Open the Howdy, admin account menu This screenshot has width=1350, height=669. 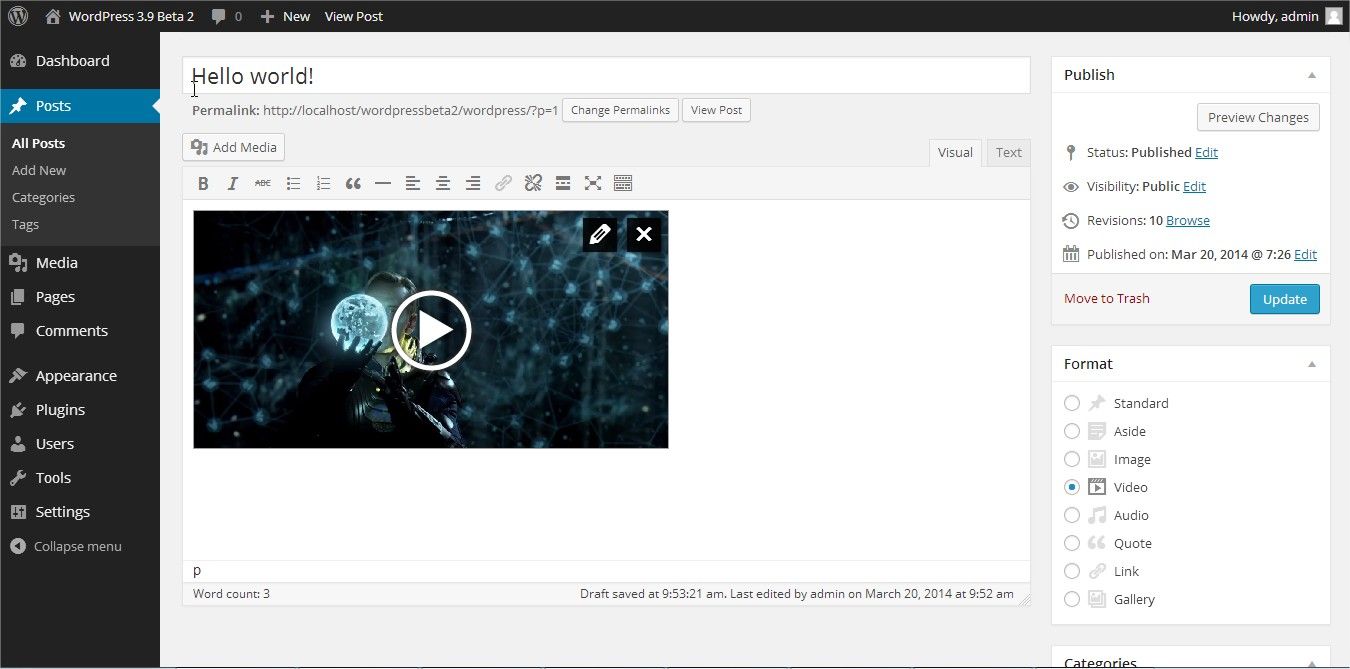(x=1287, y=16)
